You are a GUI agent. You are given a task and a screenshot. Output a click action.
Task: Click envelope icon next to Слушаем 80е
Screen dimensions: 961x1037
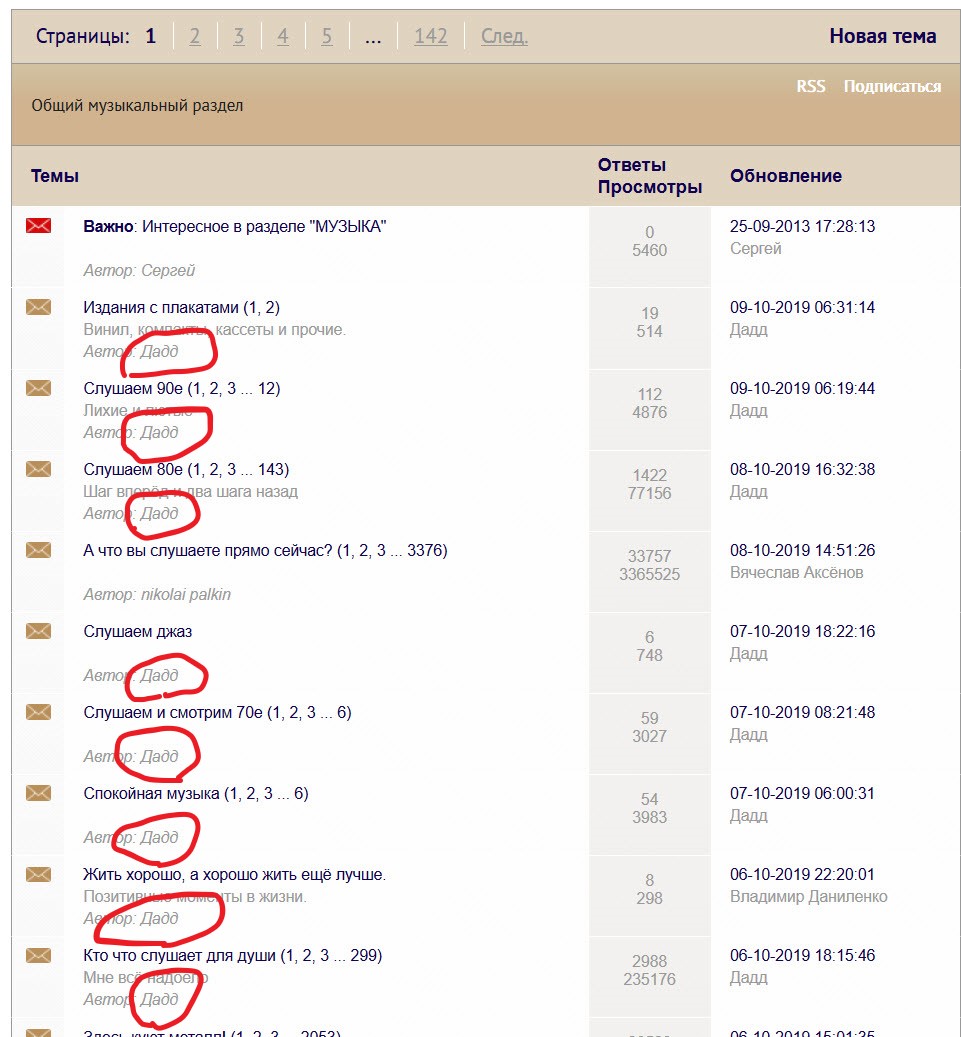(x=38, y=469)
